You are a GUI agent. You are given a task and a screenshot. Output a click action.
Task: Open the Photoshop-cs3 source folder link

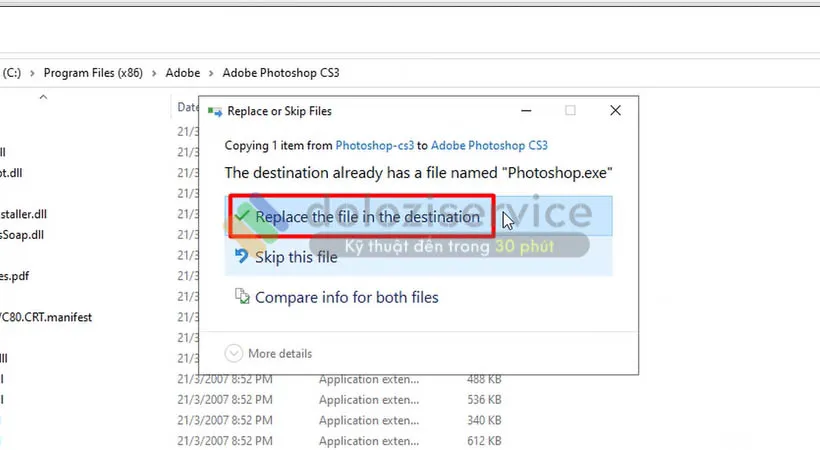click(375, 145)
